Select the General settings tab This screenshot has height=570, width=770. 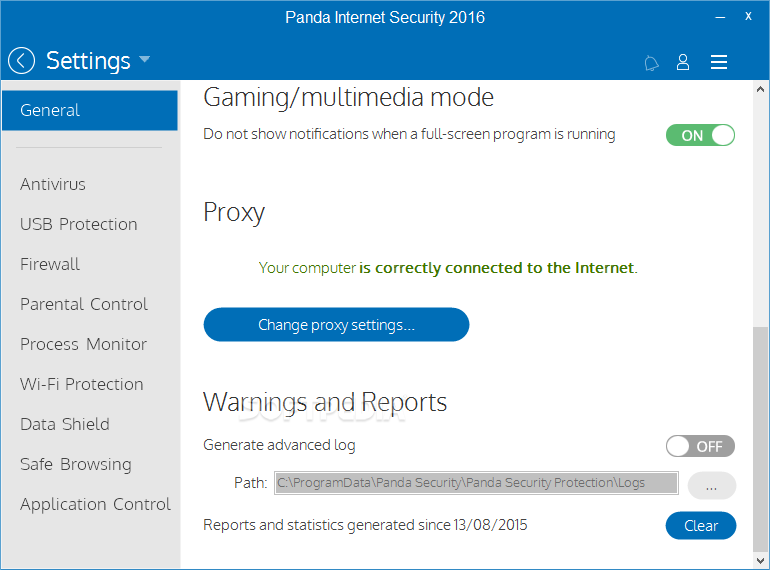click(90, 110)
